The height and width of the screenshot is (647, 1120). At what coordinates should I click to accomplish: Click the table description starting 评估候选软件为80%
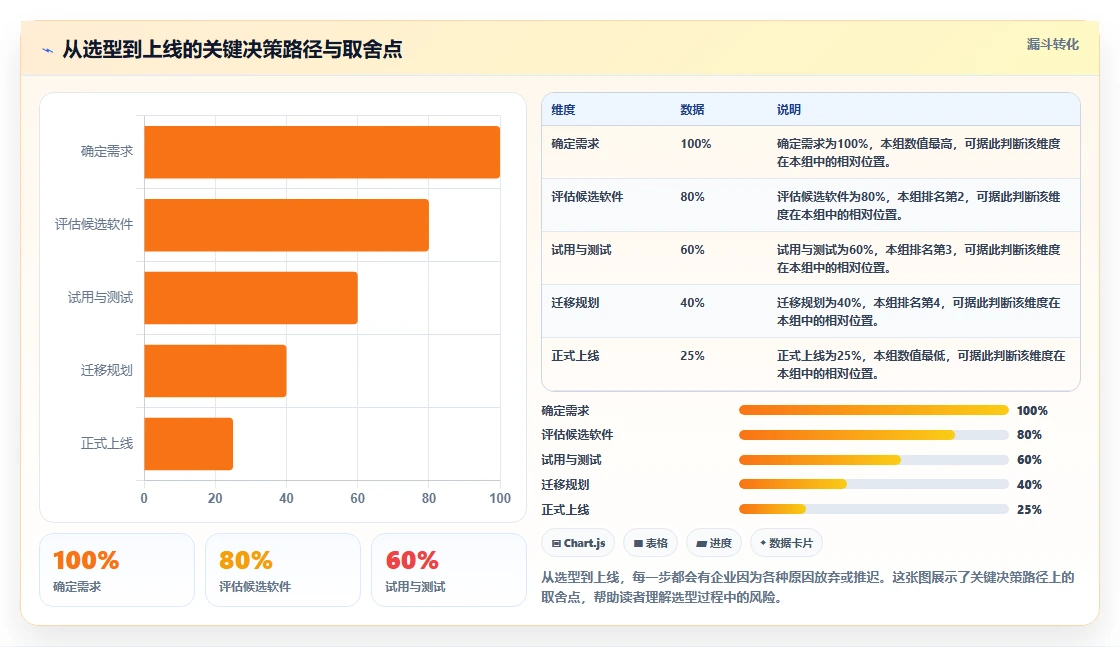[919, 205]
